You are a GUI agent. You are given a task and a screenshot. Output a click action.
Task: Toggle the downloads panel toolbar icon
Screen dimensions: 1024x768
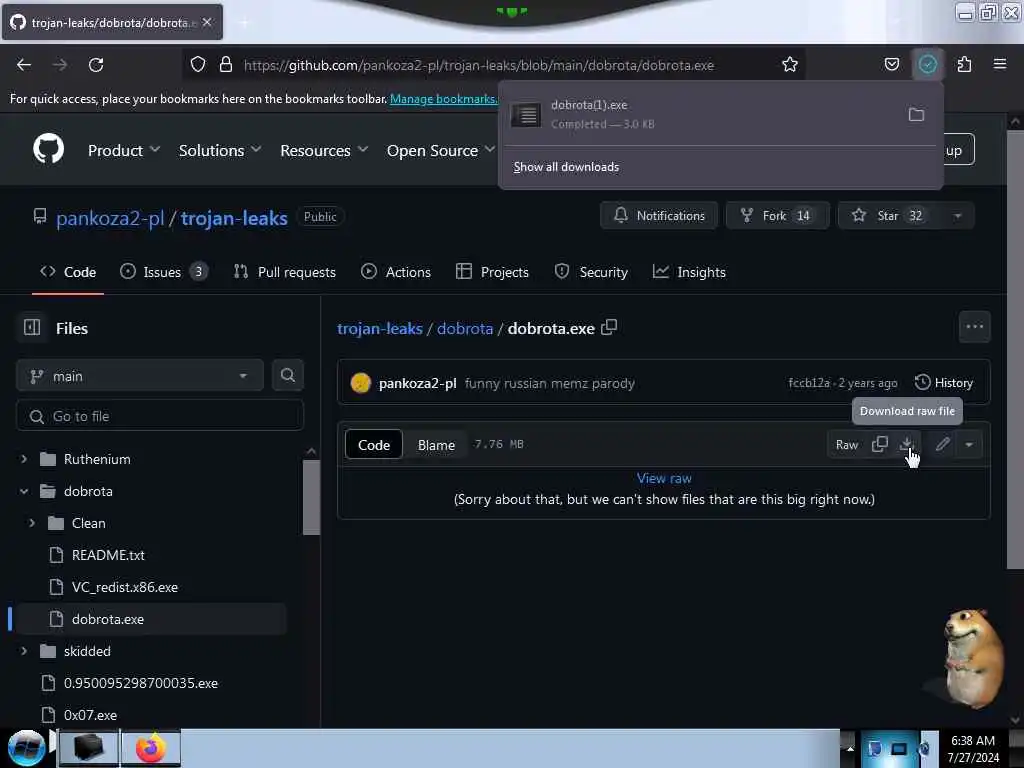[927, 64]
